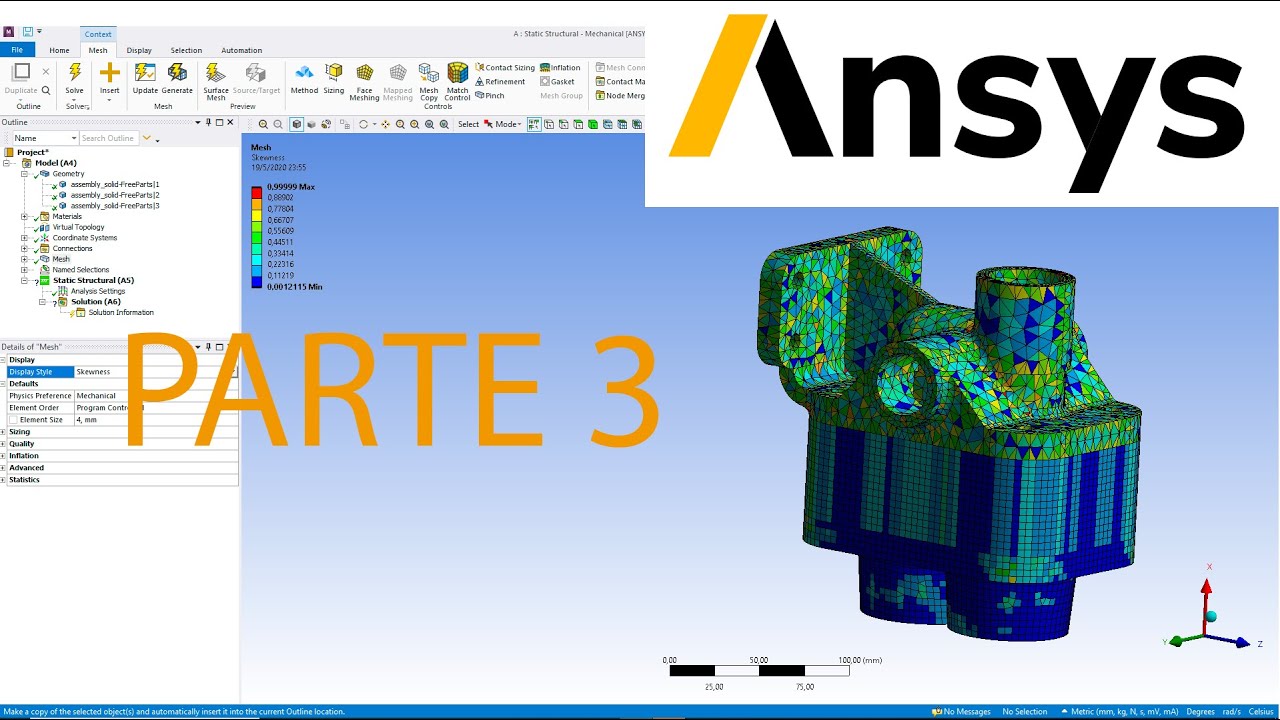Select Static Structural (A5) in the tree
This screenshot has width=1280, height=720.
[x=93, y=281]
